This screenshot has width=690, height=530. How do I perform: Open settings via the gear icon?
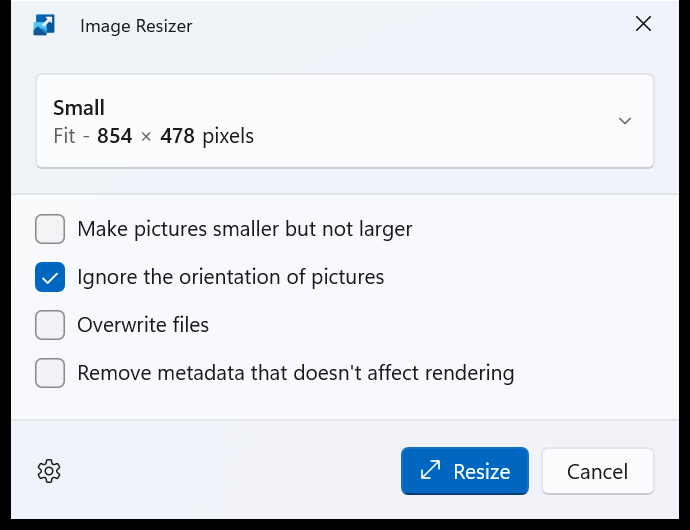[49, 471]
